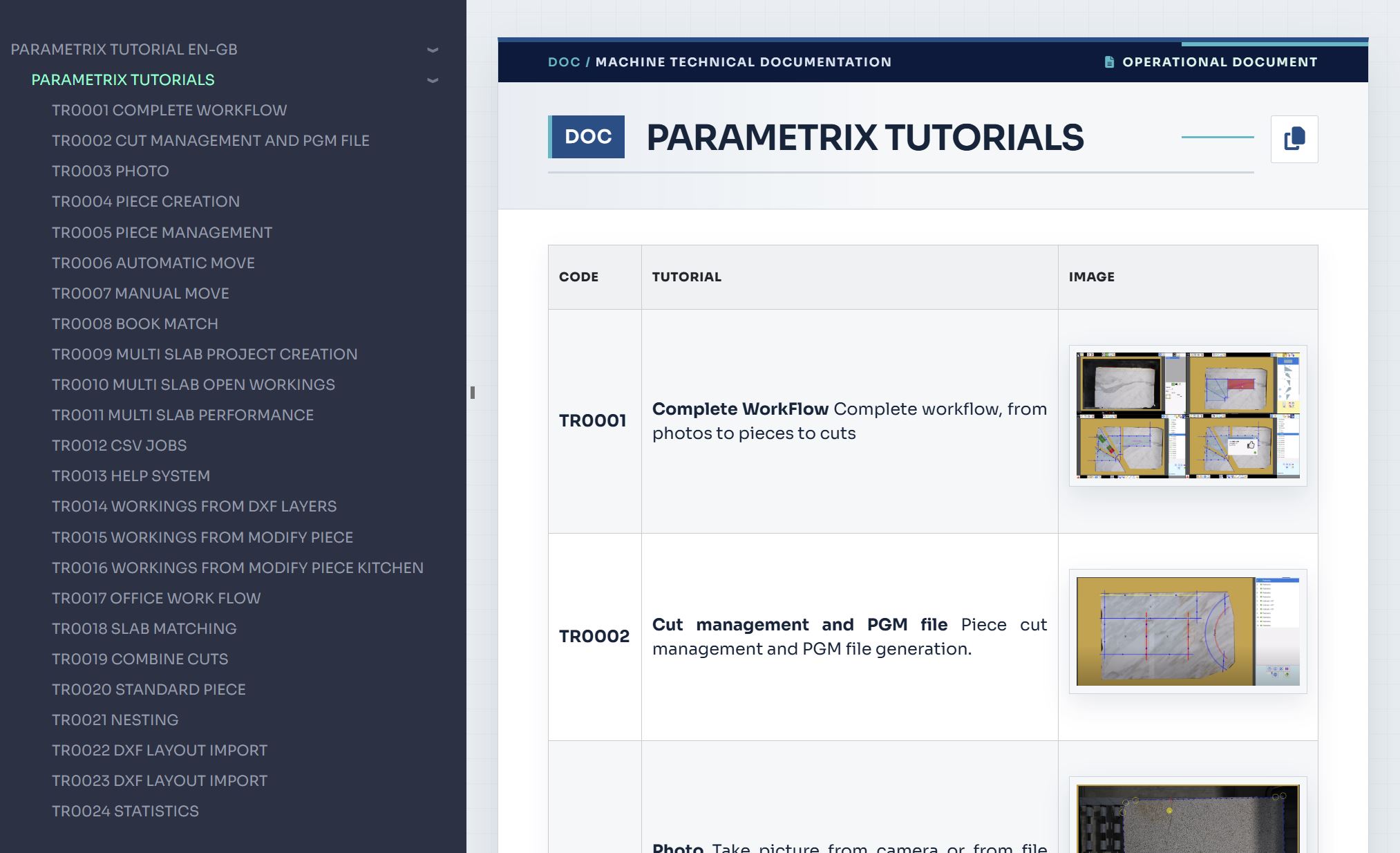Select TR0020 Standard Piece
Viewport: 1400px width, 853px height.
(149, 690)
